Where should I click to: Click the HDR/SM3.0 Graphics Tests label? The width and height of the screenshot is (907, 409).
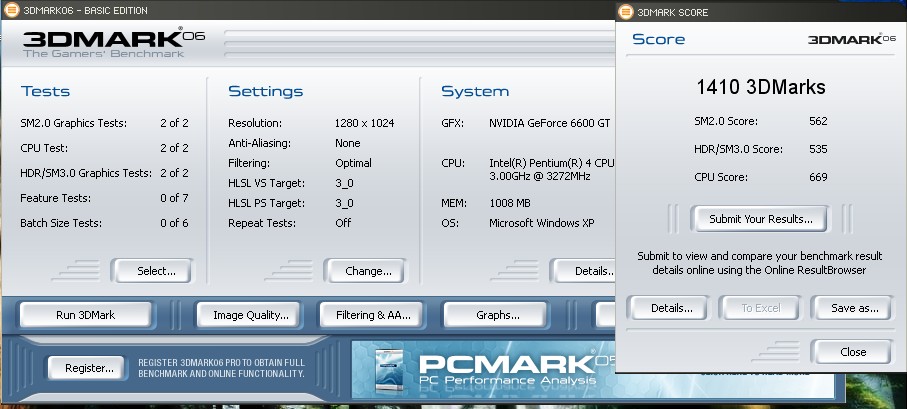[x=86, y=173]
